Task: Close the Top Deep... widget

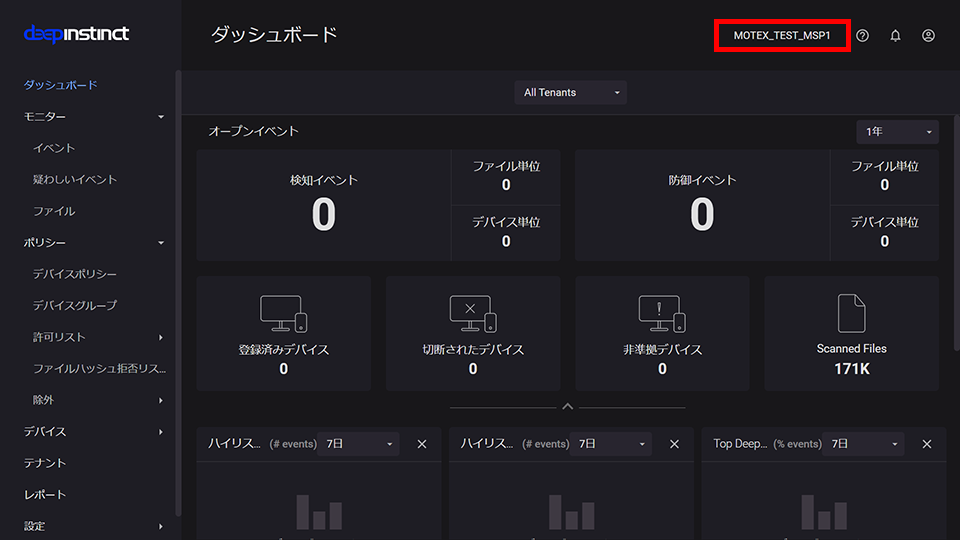Action: (x=927, y=444)
